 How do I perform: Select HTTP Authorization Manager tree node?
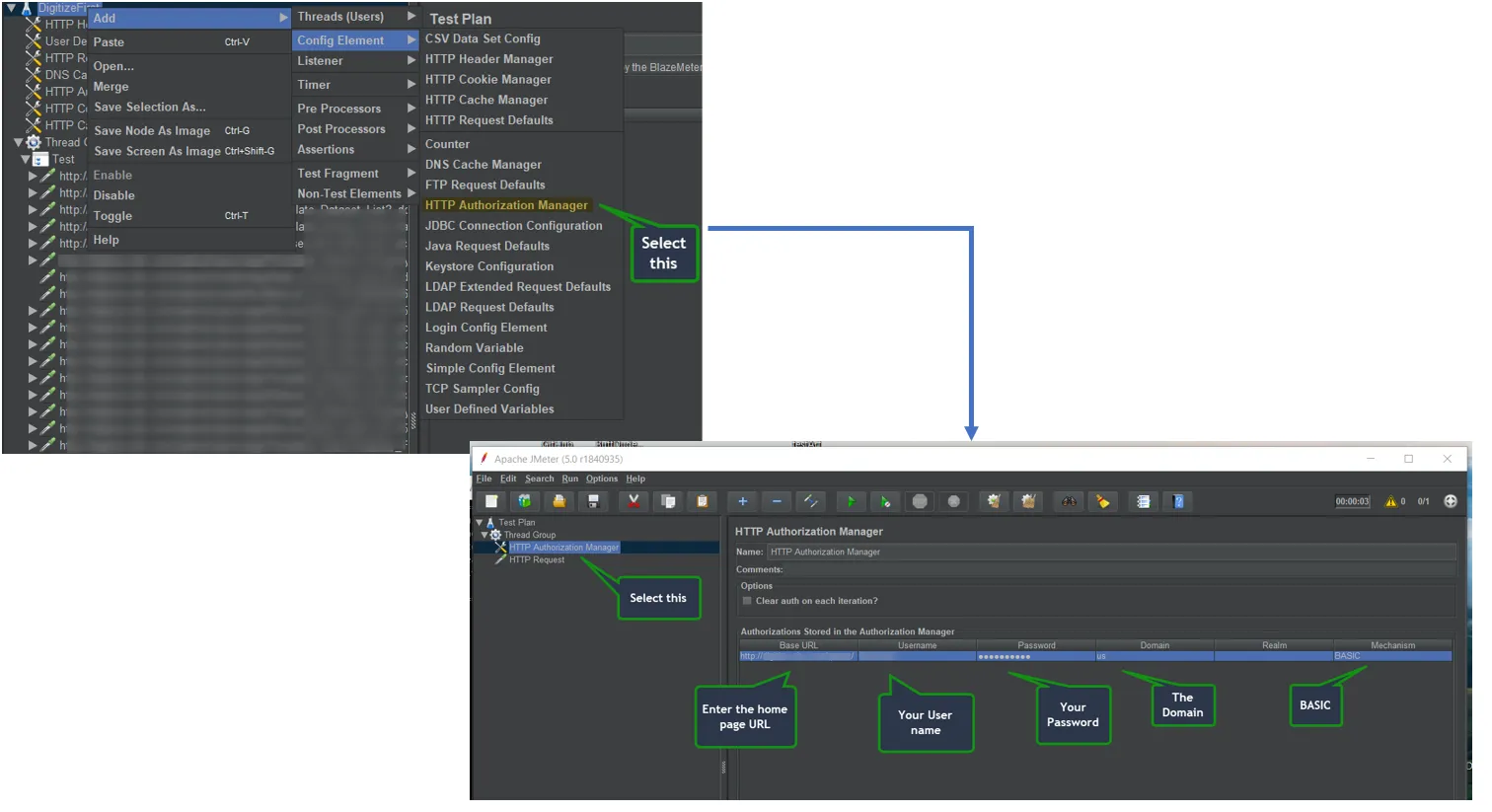point(563,548)
